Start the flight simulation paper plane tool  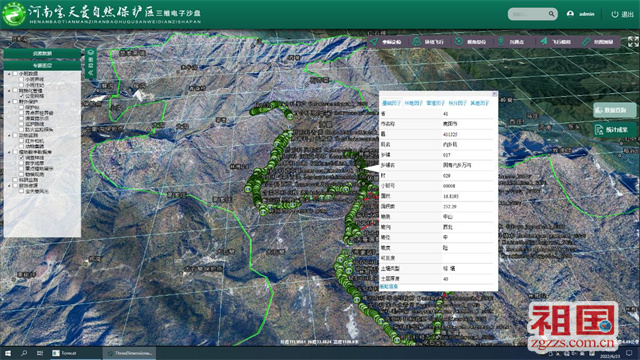tap(544, 42)
